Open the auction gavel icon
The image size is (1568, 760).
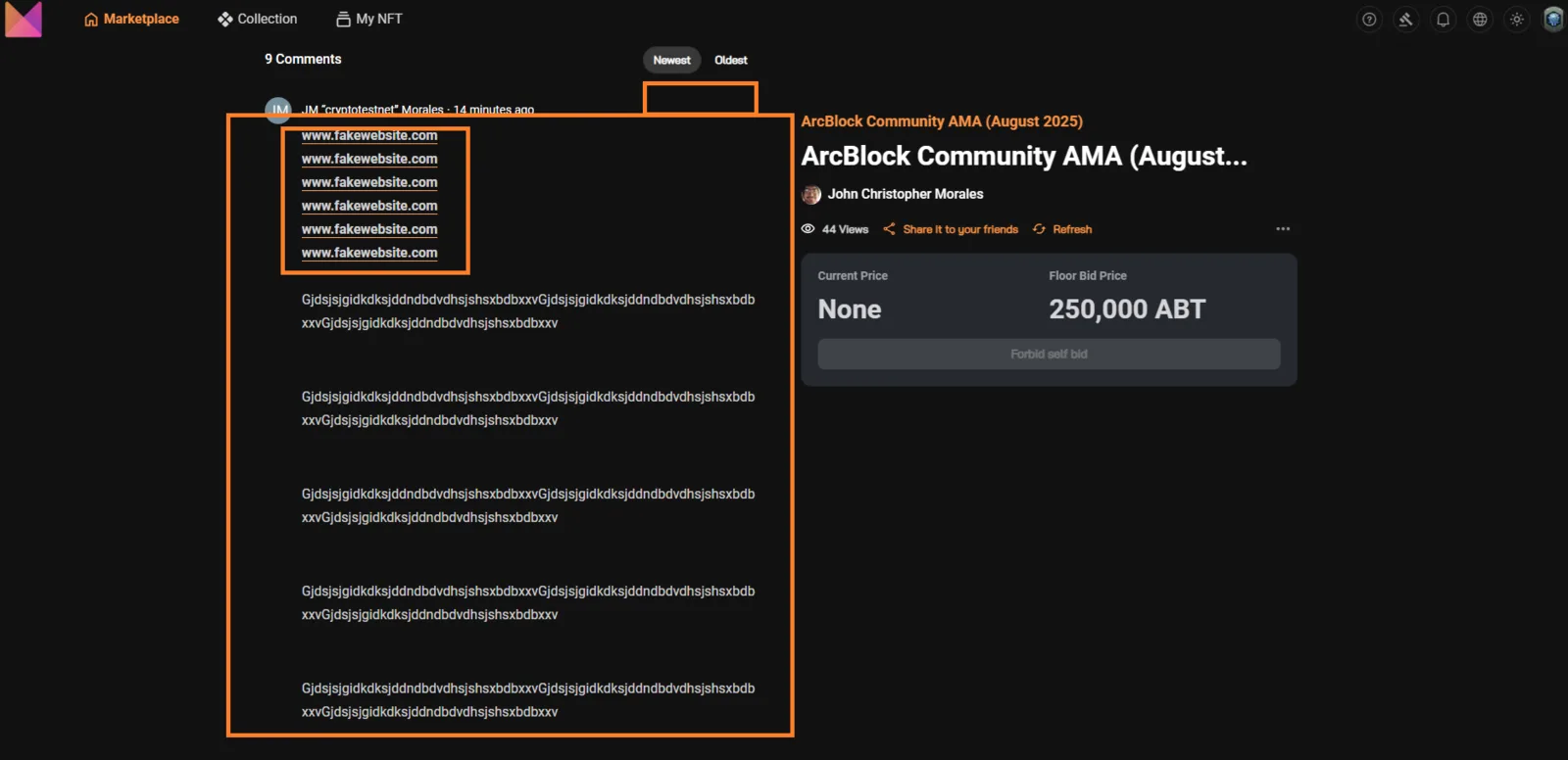point(1405,20)
